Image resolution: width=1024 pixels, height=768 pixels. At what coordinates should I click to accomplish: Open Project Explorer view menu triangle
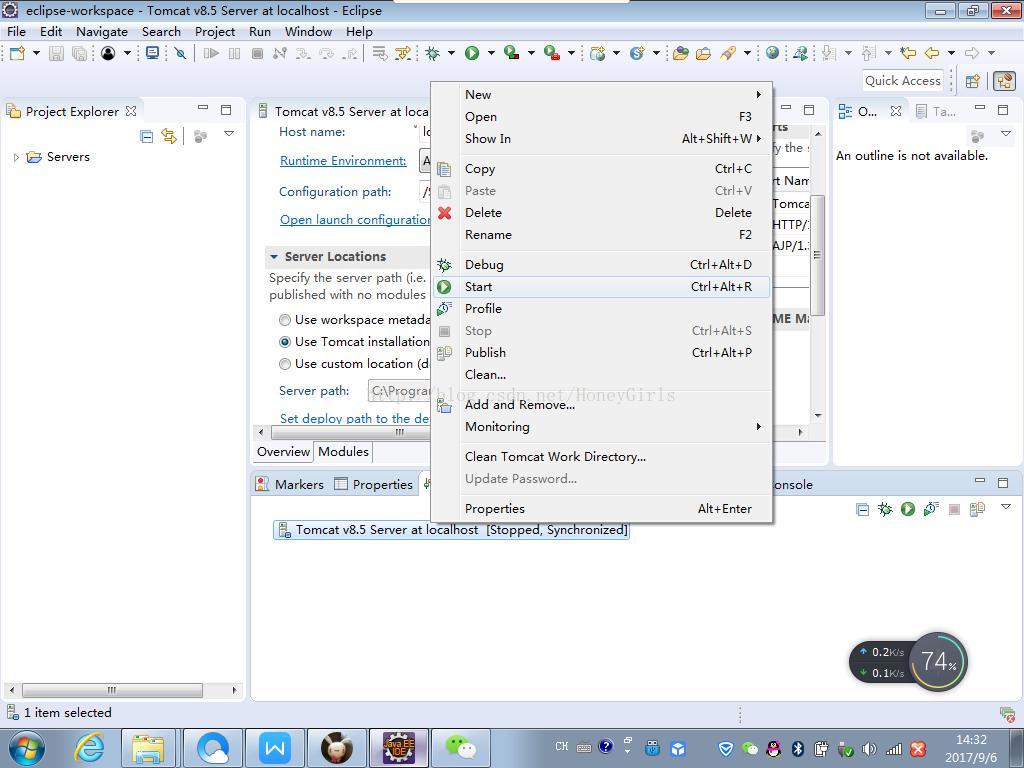point(229,134)
